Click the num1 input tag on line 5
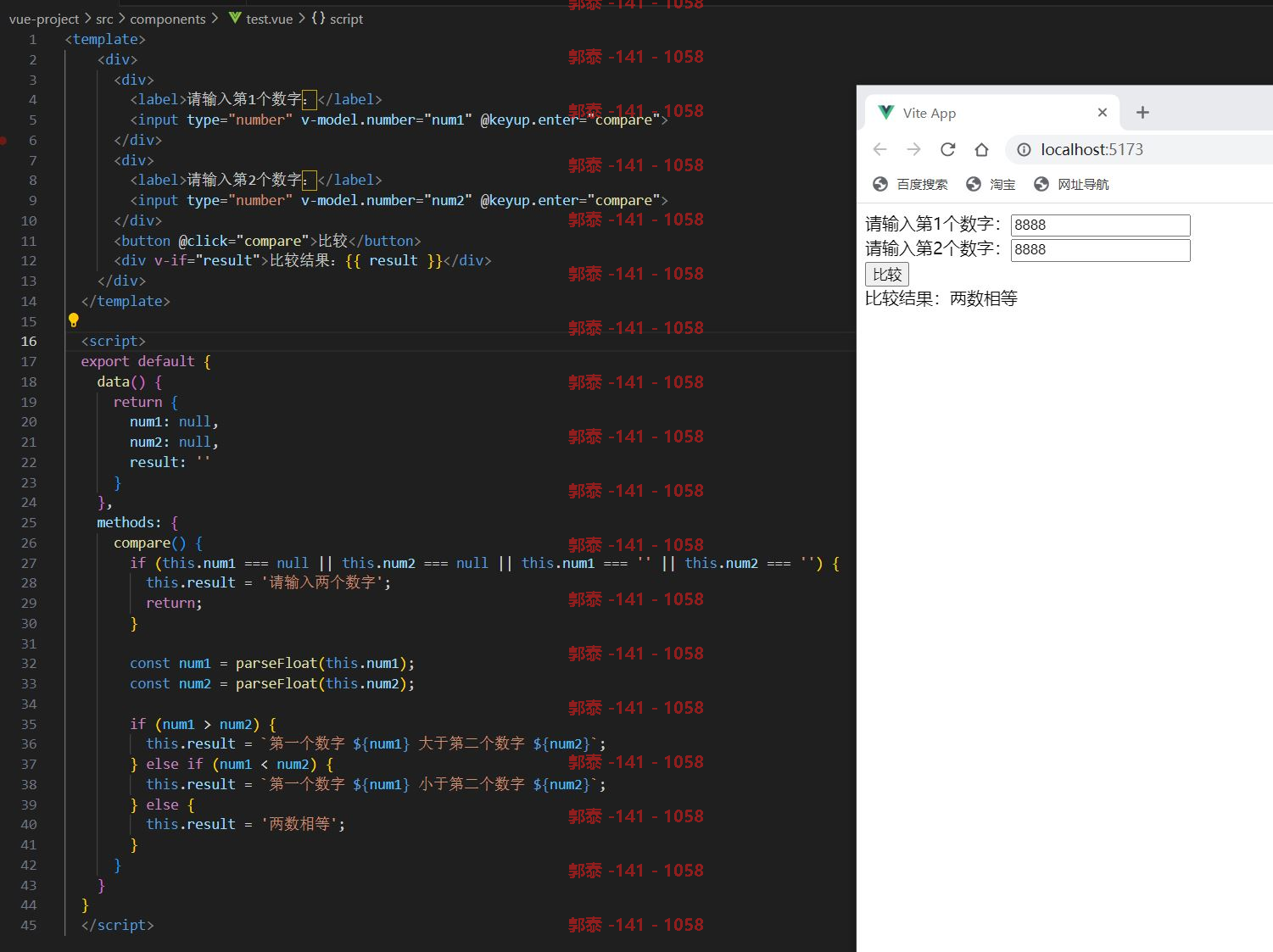The height and width of the screenshot is (952, 1273). click(399, 120)
